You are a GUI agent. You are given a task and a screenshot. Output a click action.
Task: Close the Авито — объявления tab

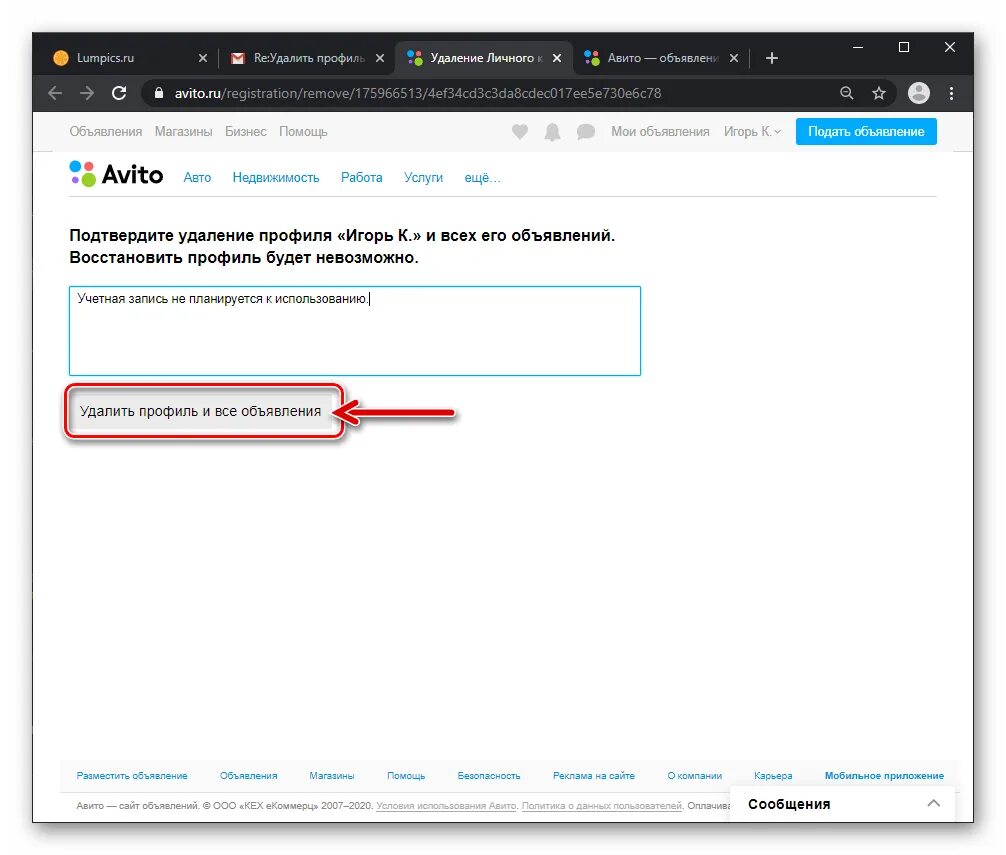[734, 58]
